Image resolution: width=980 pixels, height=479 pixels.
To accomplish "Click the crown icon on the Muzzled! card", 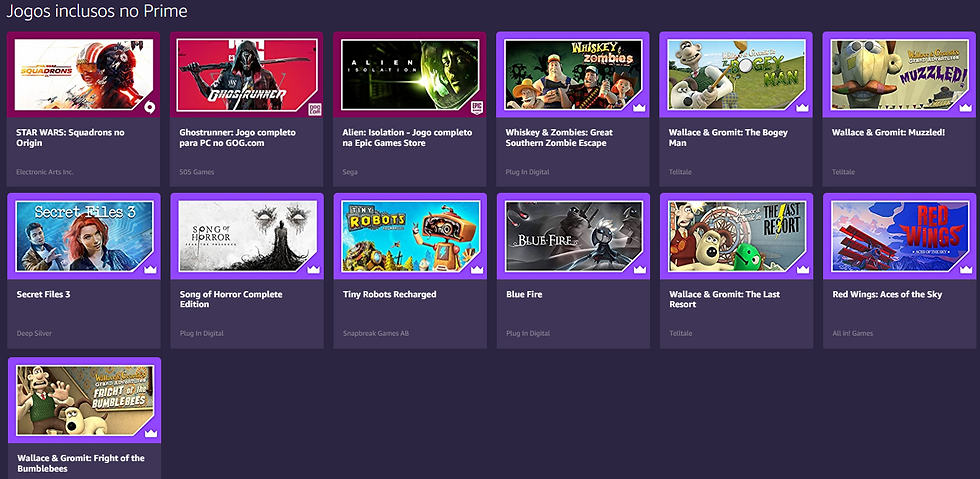I will click(965, 108).
